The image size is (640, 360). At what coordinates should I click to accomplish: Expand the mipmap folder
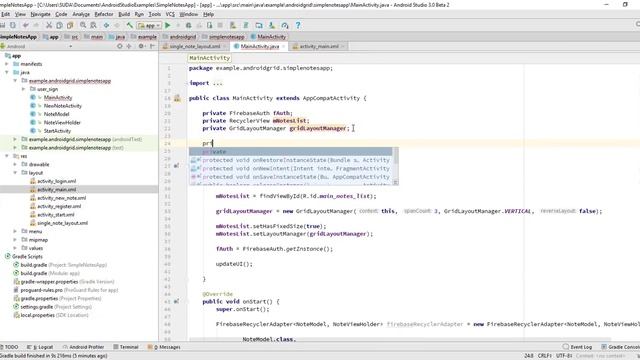tap(15, 240)
